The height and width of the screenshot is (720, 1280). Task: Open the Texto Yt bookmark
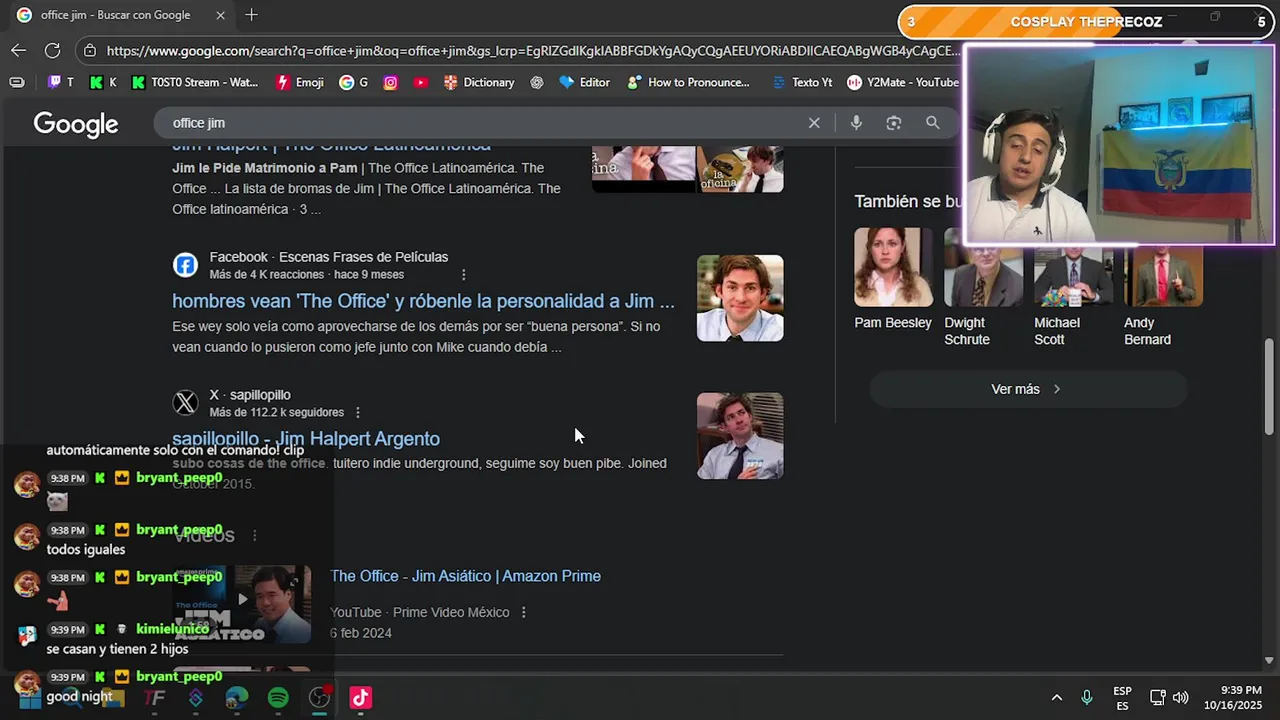point(802,82)
